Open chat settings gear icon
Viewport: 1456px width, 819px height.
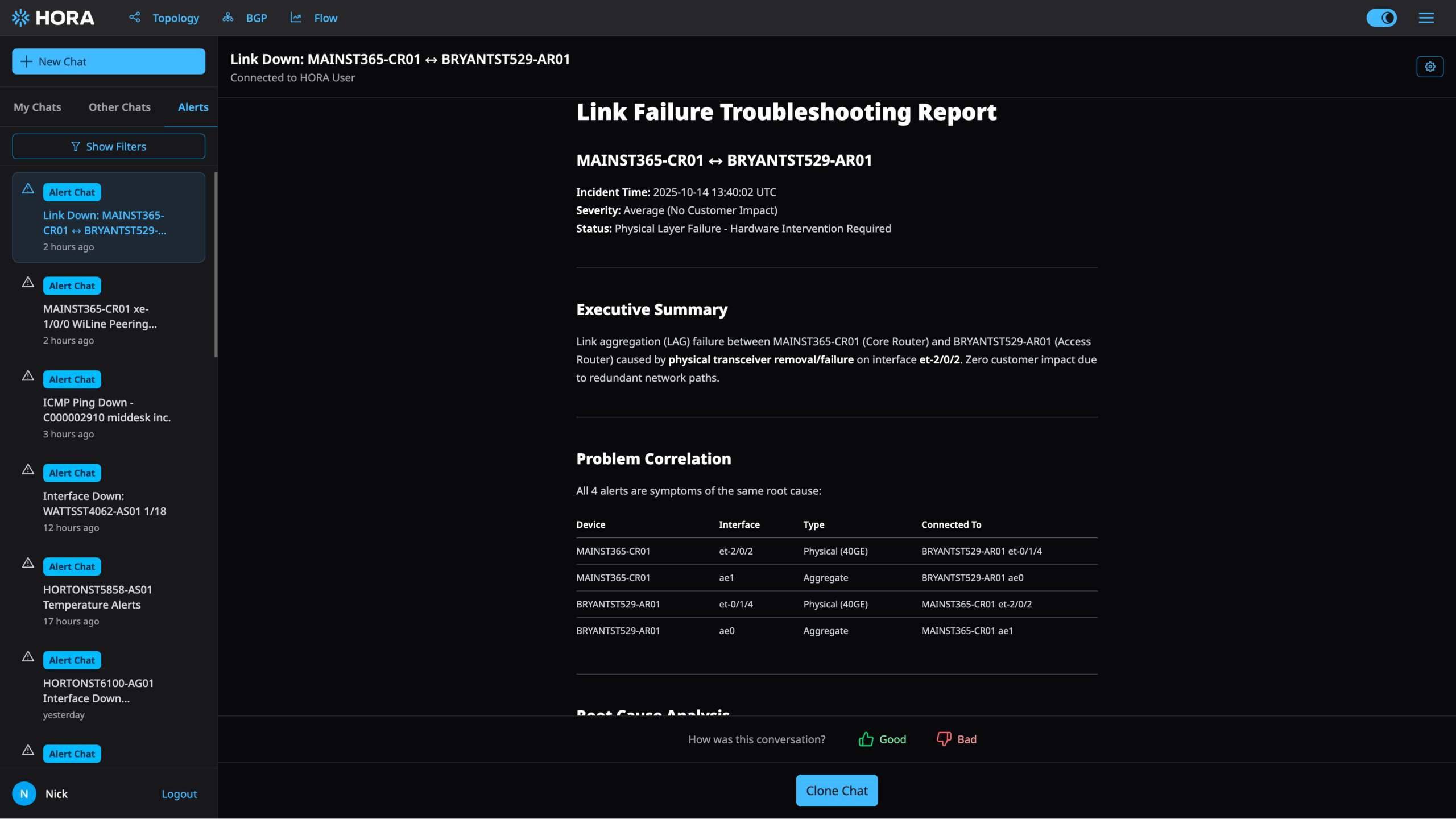(x=1430, y=67)
